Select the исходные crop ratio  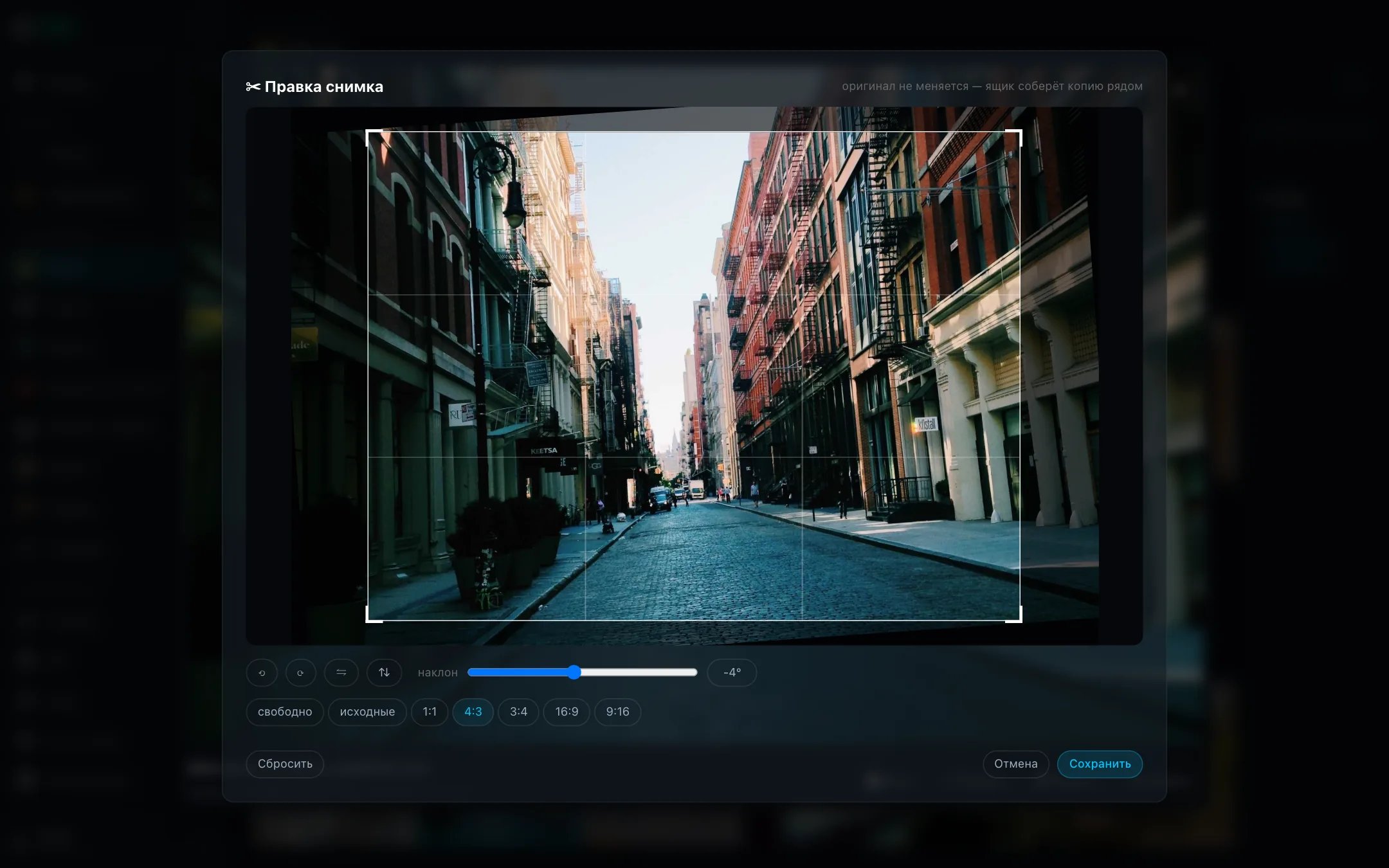(x=367, y=712)
